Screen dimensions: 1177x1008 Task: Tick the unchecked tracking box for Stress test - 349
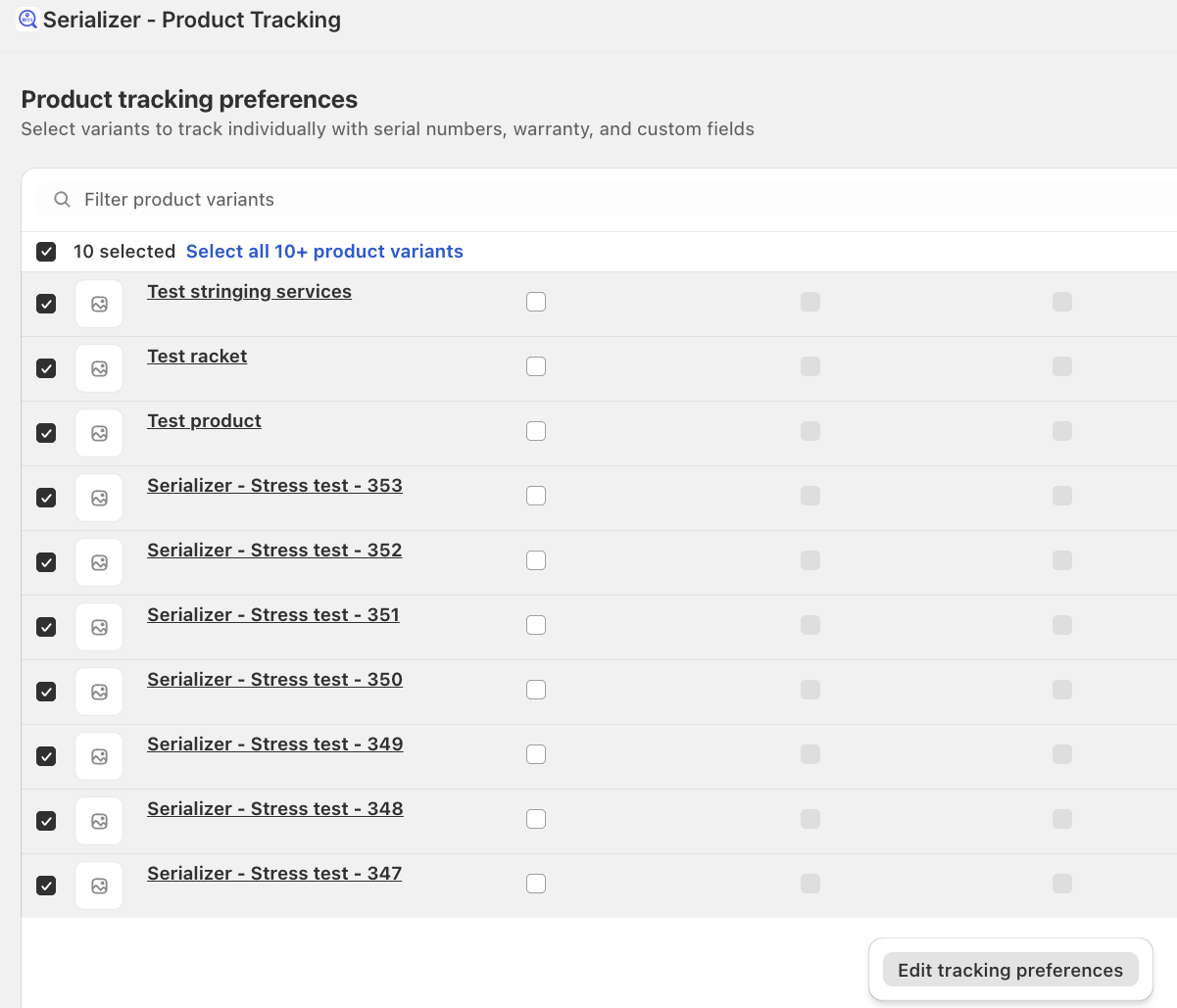pos(536,754)
